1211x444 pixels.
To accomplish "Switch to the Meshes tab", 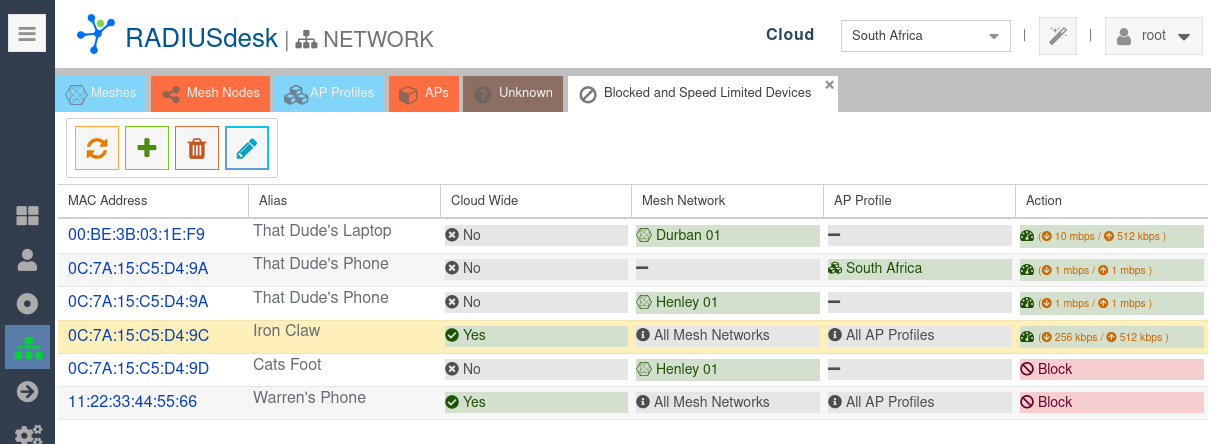I will pos(102,93).
